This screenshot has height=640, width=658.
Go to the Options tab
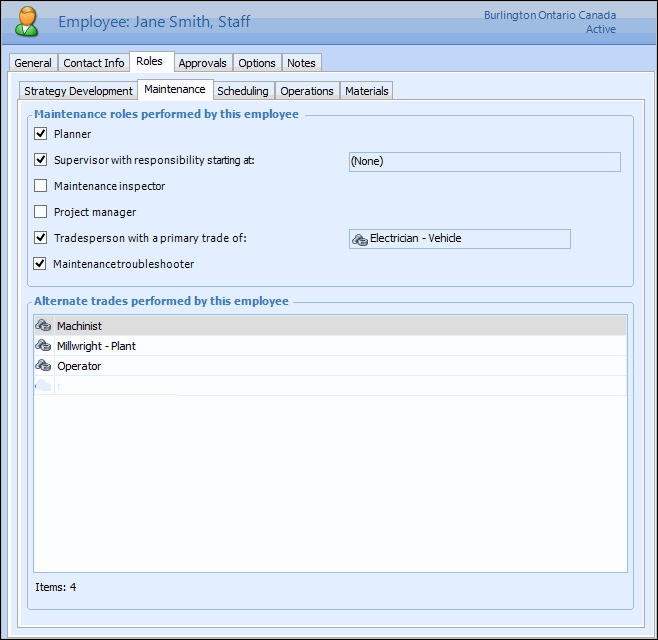257,63
